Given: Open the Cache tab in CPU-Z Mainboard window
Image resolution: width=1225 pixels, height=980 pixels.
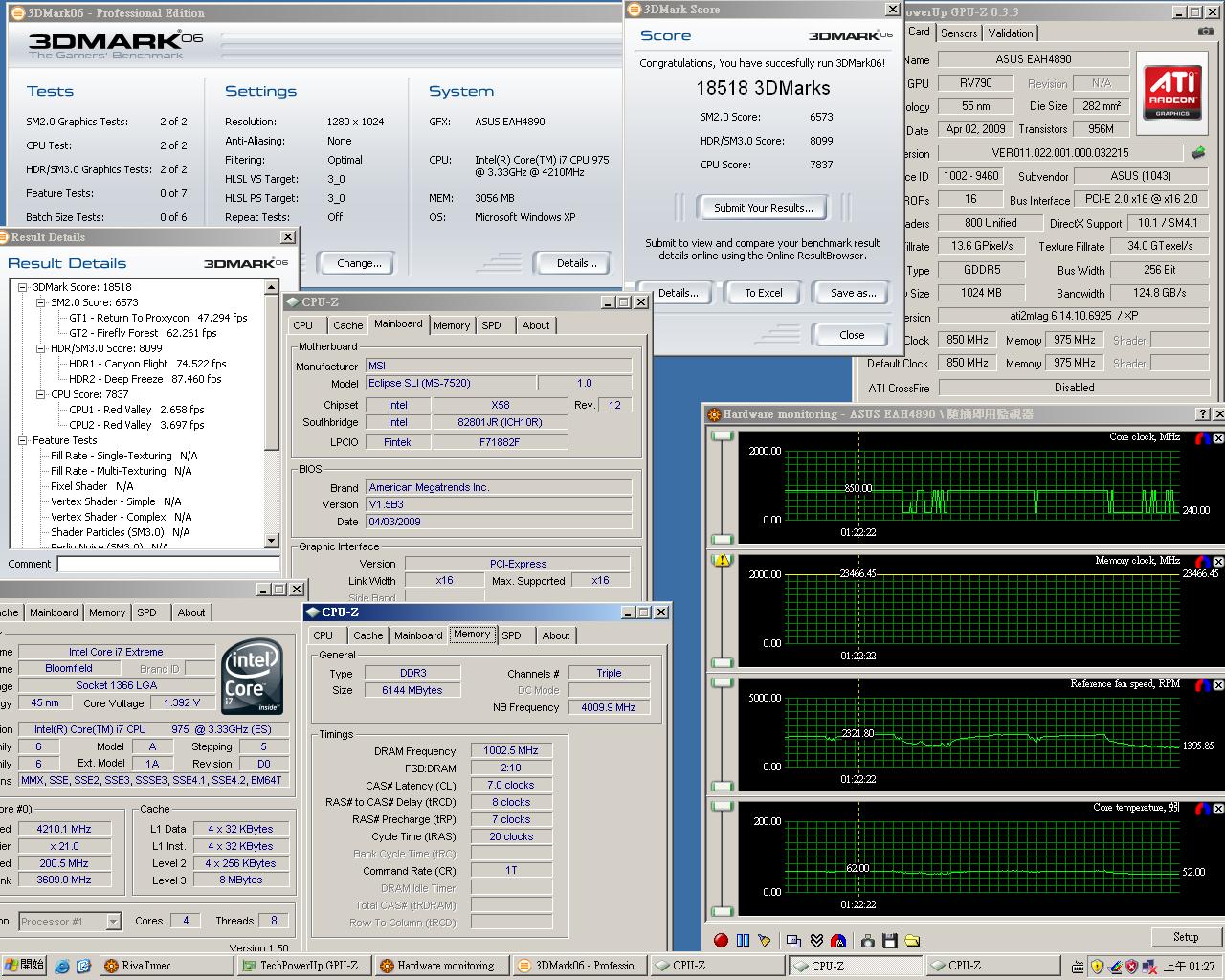Looking at the screenshot, I should pyautogui.click(x=348, y=325).
